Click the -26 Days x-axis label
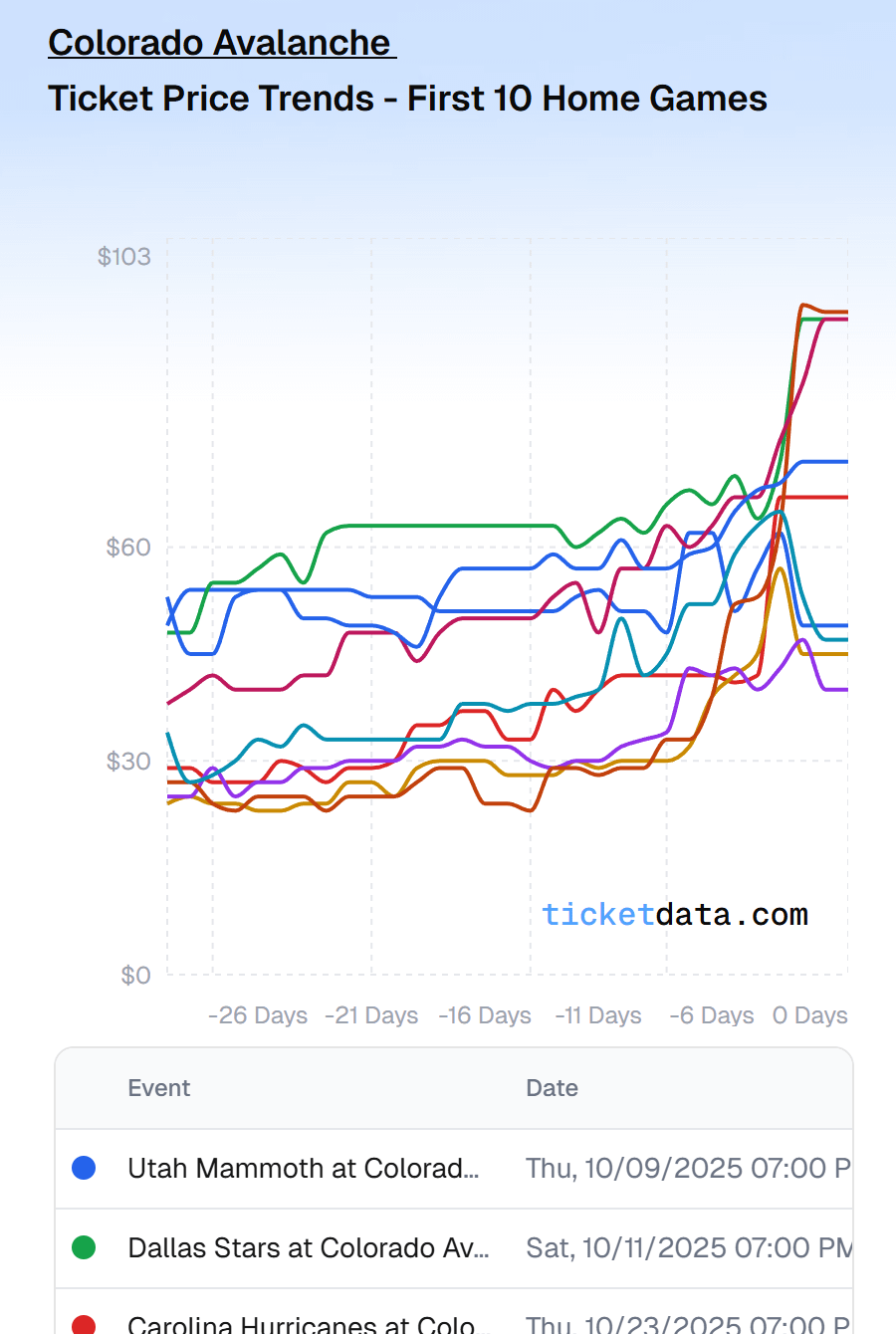The width and height of the screenshot is (896, 1334). (258, 1015)
